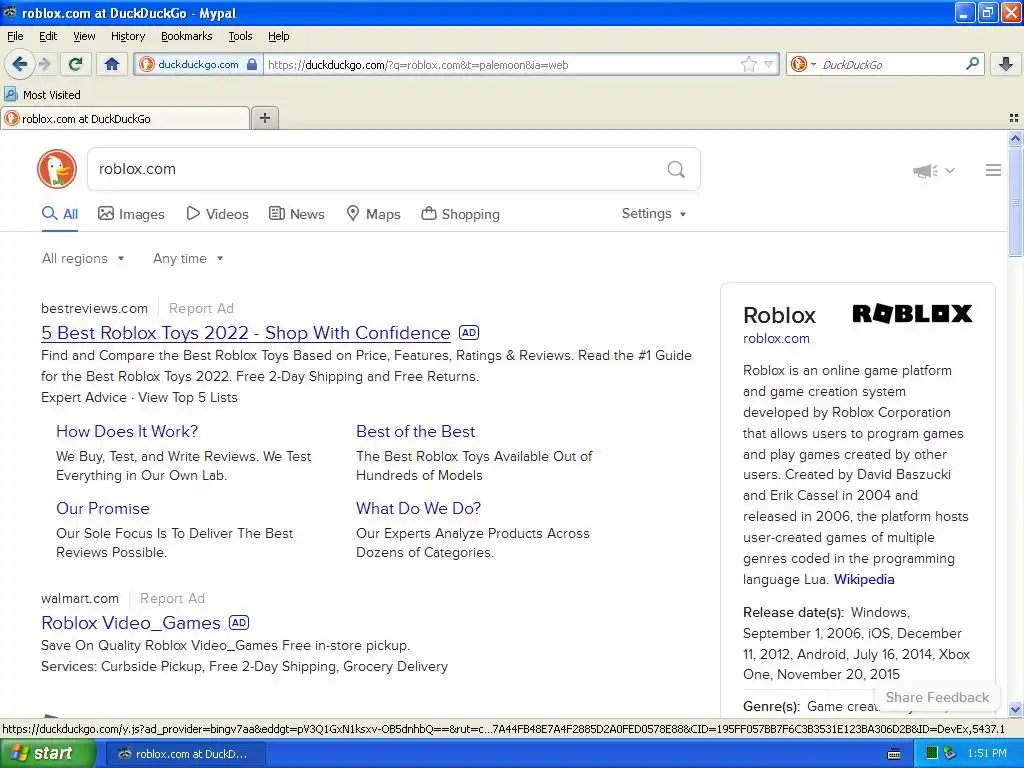
Task: Open Most Visited bookmarks folder
Action: [42, 95]
